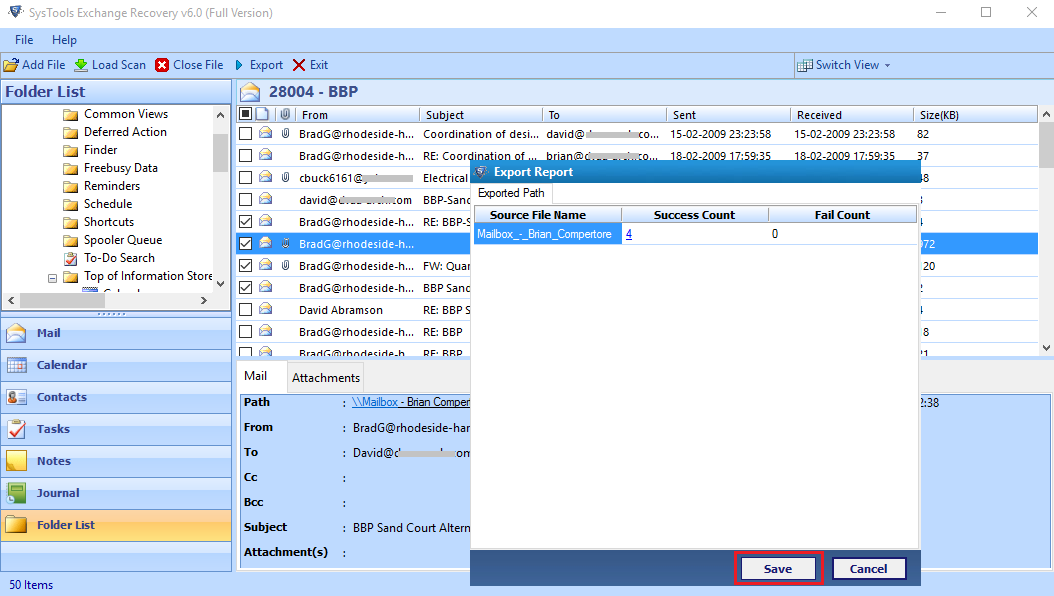Image resolution: width=1054 pixels, height=596 pixels.
Task: Open the Calendar section icon
Action: pyautogui.click(x=17, y=365)
